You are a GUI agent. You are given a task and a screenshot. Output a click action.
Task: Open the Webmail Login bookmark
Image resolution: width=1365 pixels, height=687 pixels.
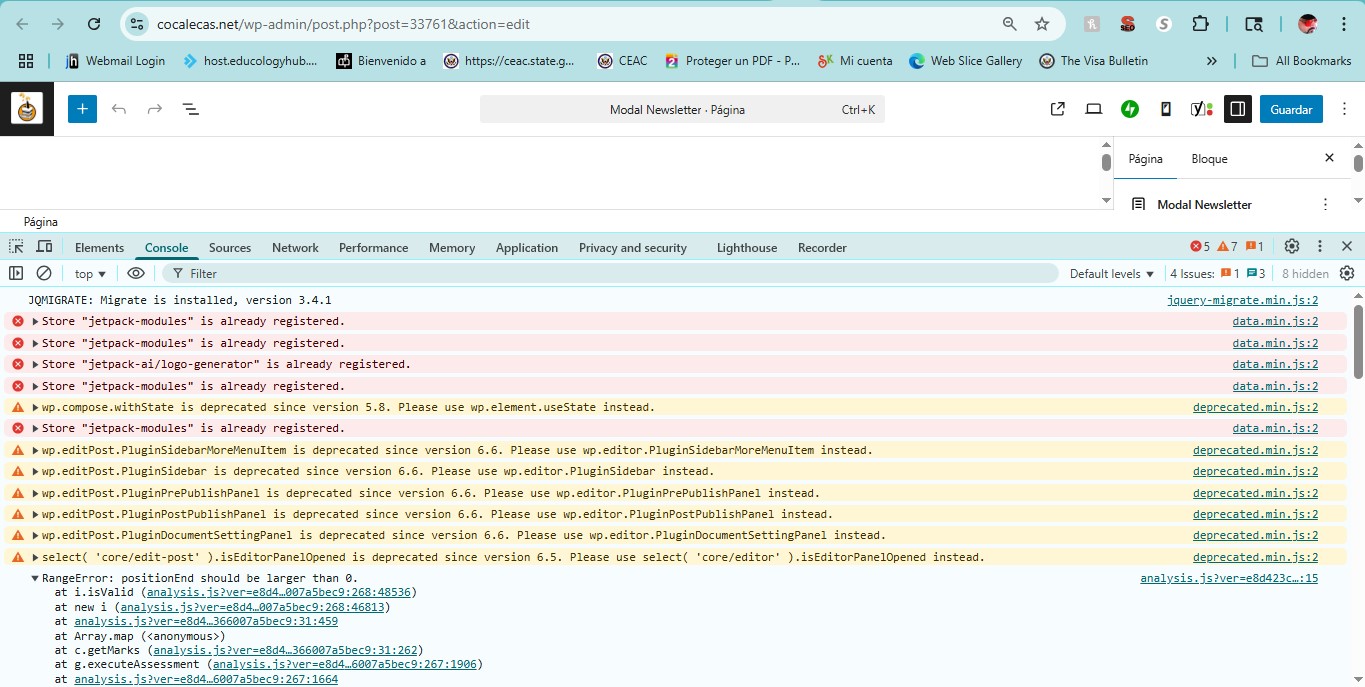(114, 61)
